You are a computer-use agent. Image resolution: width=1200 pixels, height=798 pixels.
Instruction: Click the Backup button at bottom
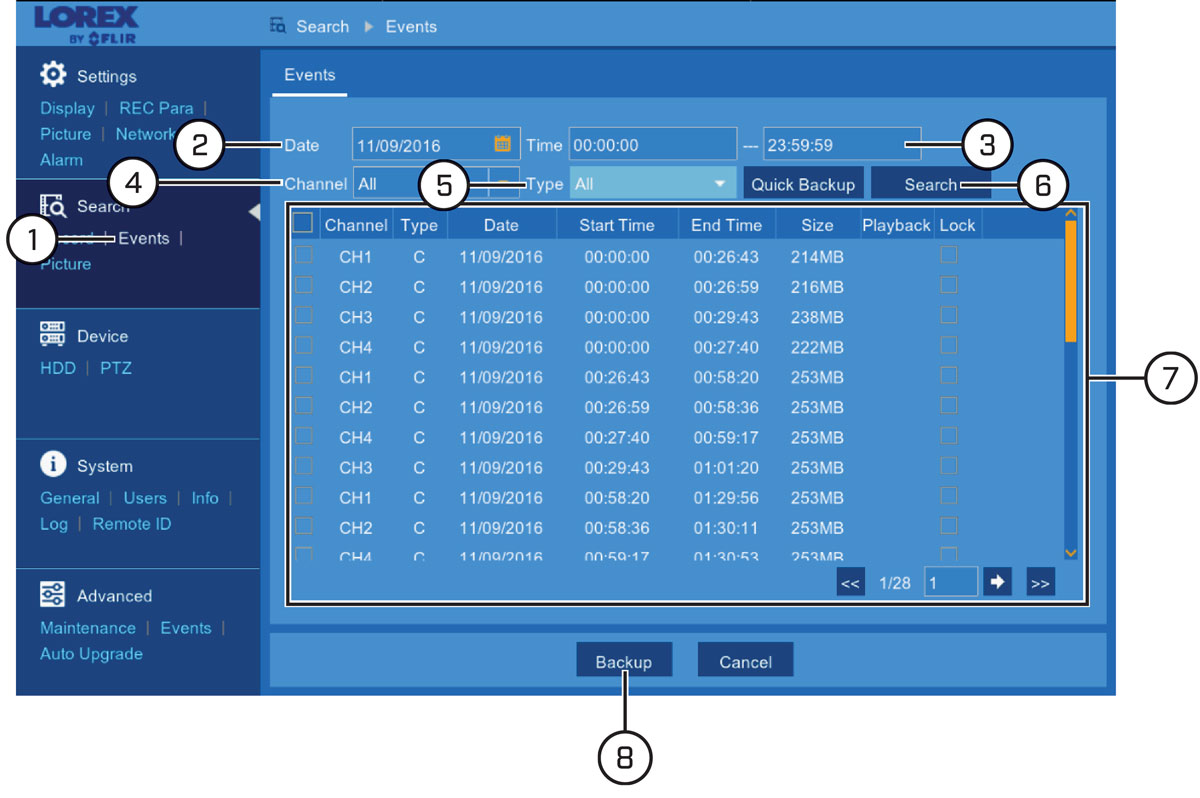624,662
